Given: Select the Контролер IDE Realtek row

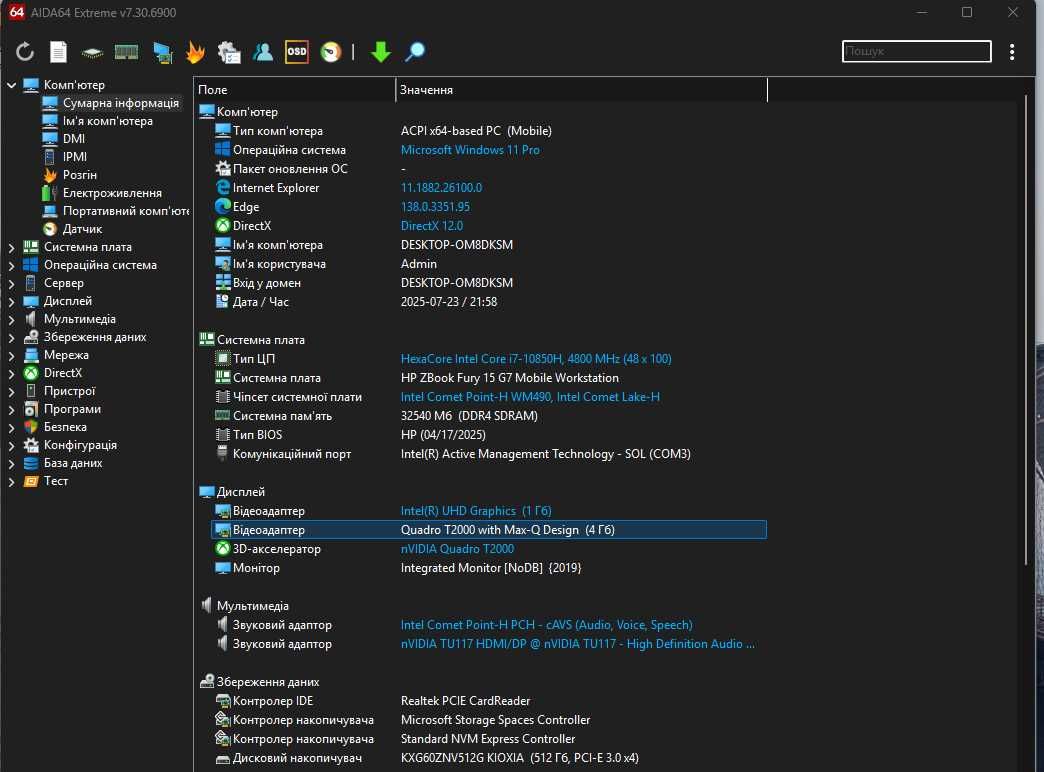Looking at the screenshot, I should [x=489, y=701].
